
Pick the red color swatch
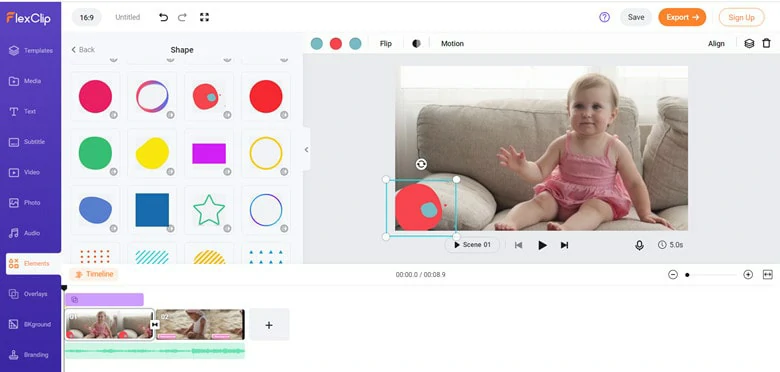[x=336, y=44]
